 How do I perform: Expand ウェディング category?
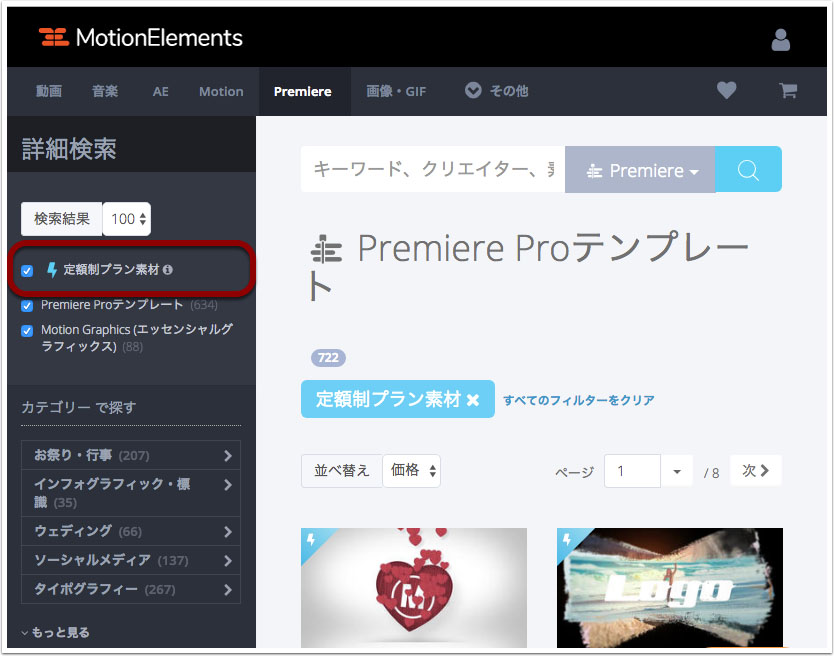point(131,531)
